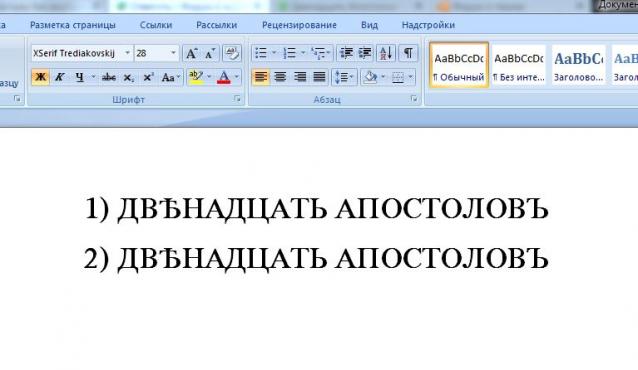Open the multilevel list menu
The height and width of the screenshot is (370, 638).
321,53
